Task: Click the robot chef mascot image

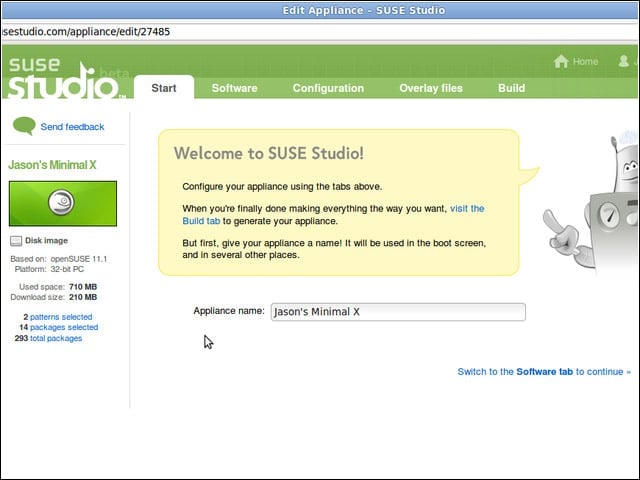Action: pos(591,204)
